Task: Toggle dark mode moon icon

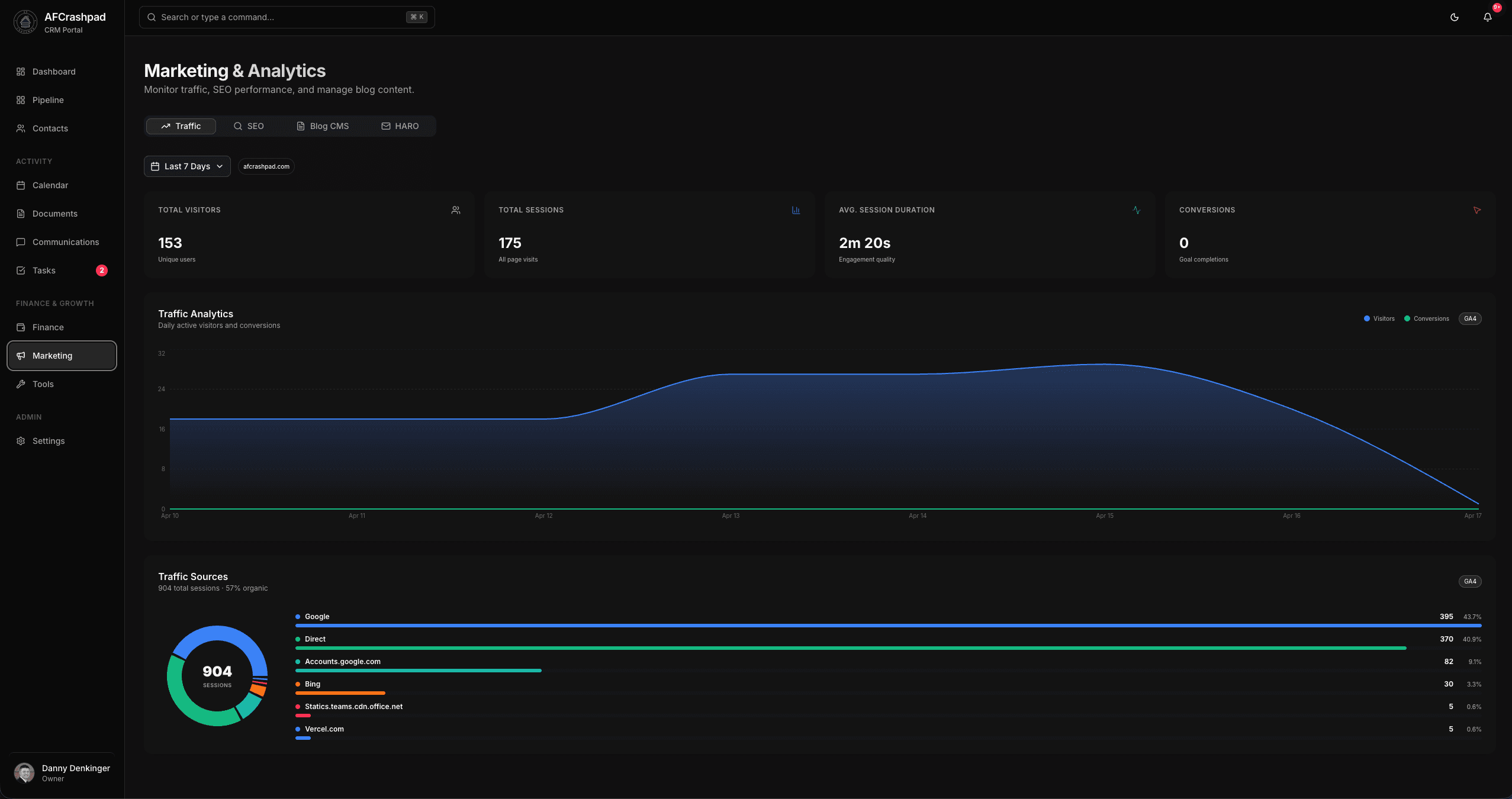Action: [x=1454, y=17]
